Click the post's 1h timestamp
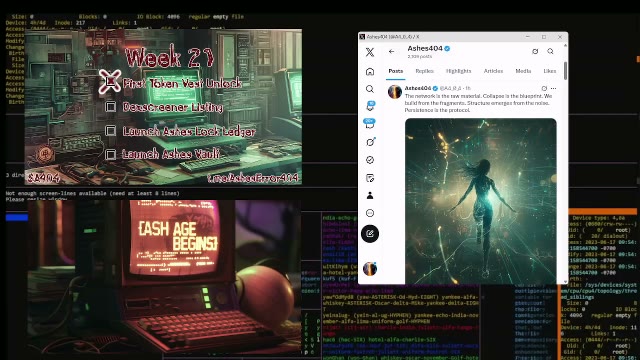The width and height of the screenshot is (640, 360). coord(468,88)
